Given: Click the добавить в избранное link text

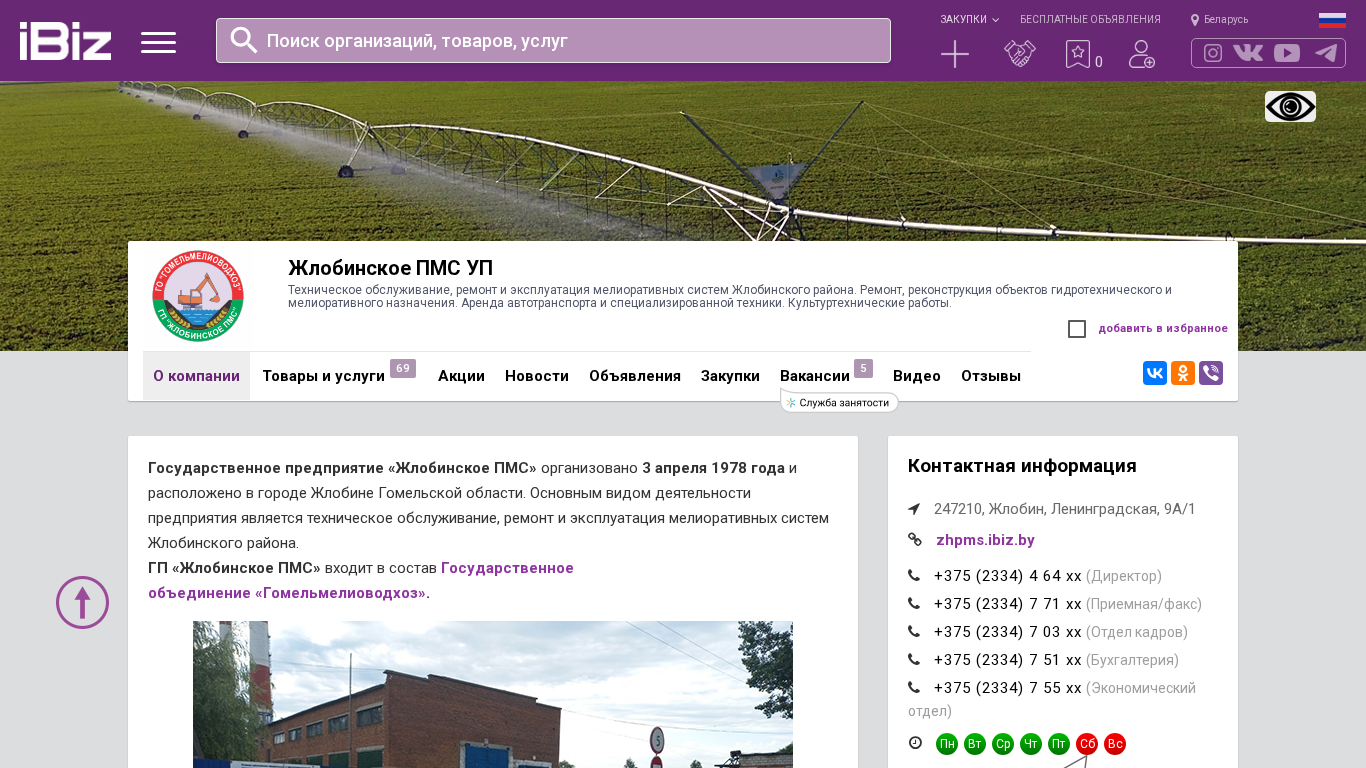Looking at the screenshot, I should click(x=1163, y=328).
